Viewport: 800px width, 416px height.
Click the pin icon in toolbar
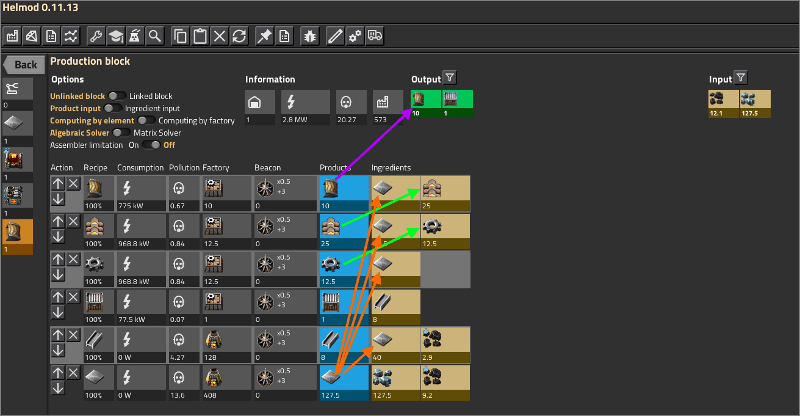(265, 36)
